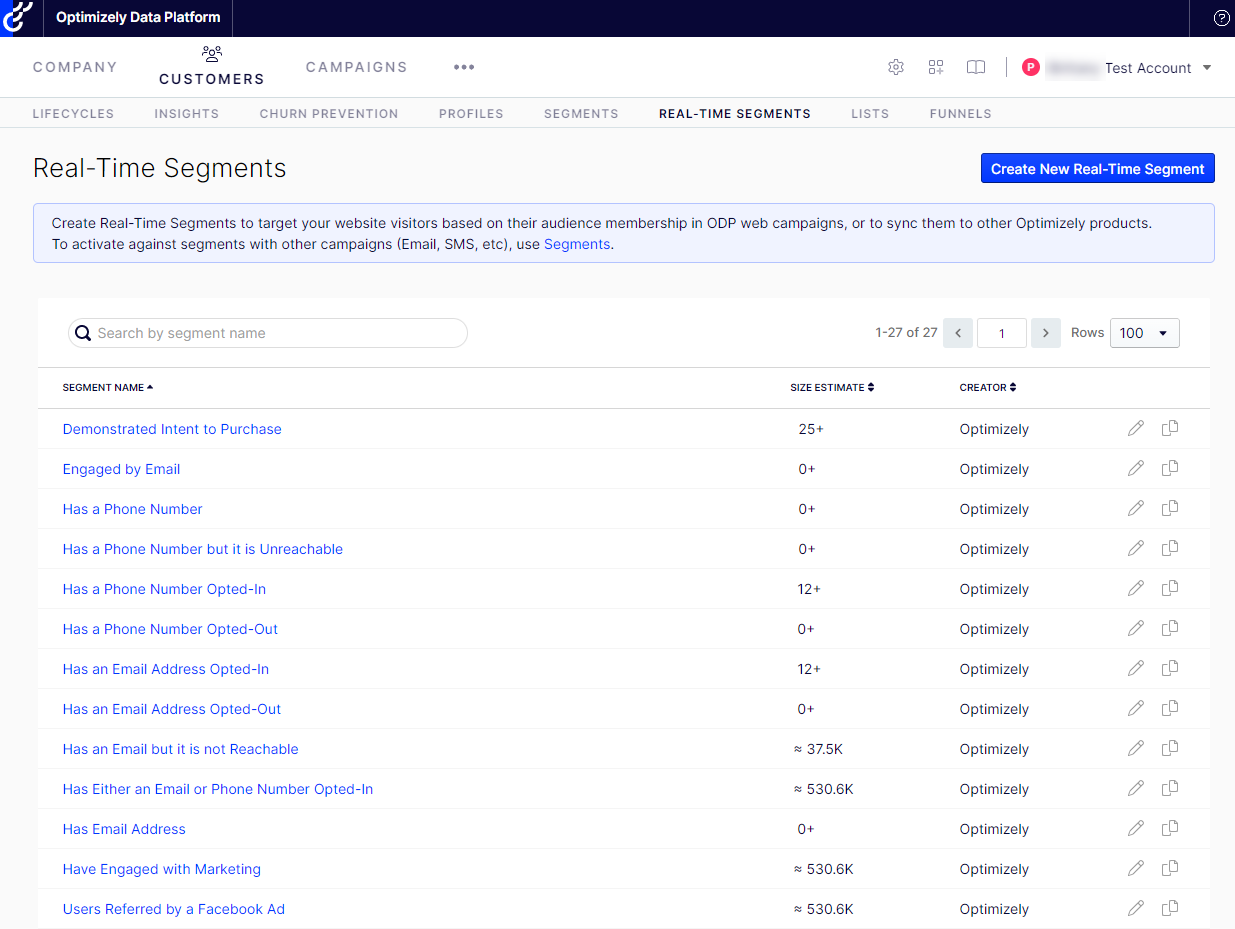Open the documentation book icon
The width and height of the screenshot is (1235, 929).
tap(976, 67)
